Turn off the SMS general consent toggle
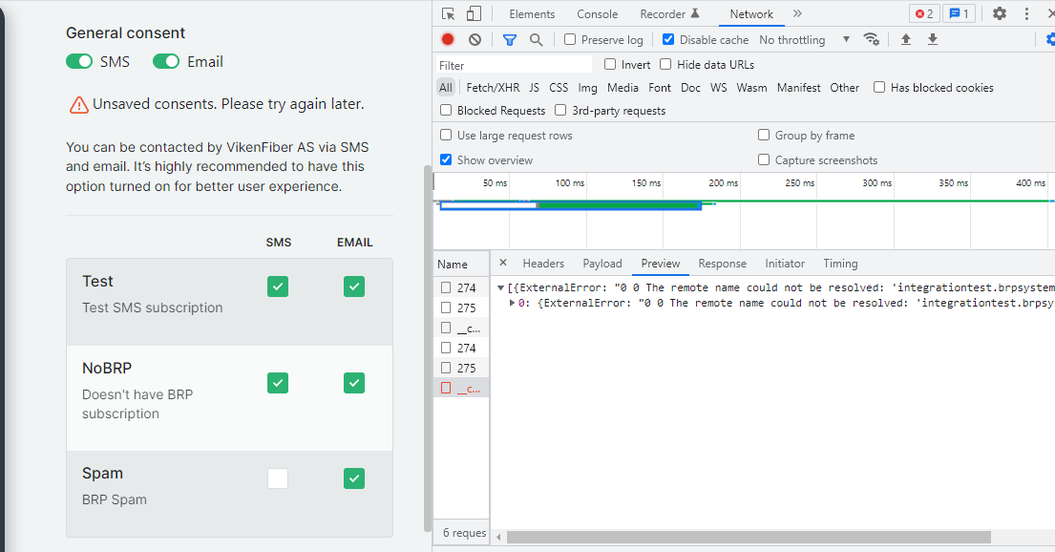1055x552 pixels. 79,62
